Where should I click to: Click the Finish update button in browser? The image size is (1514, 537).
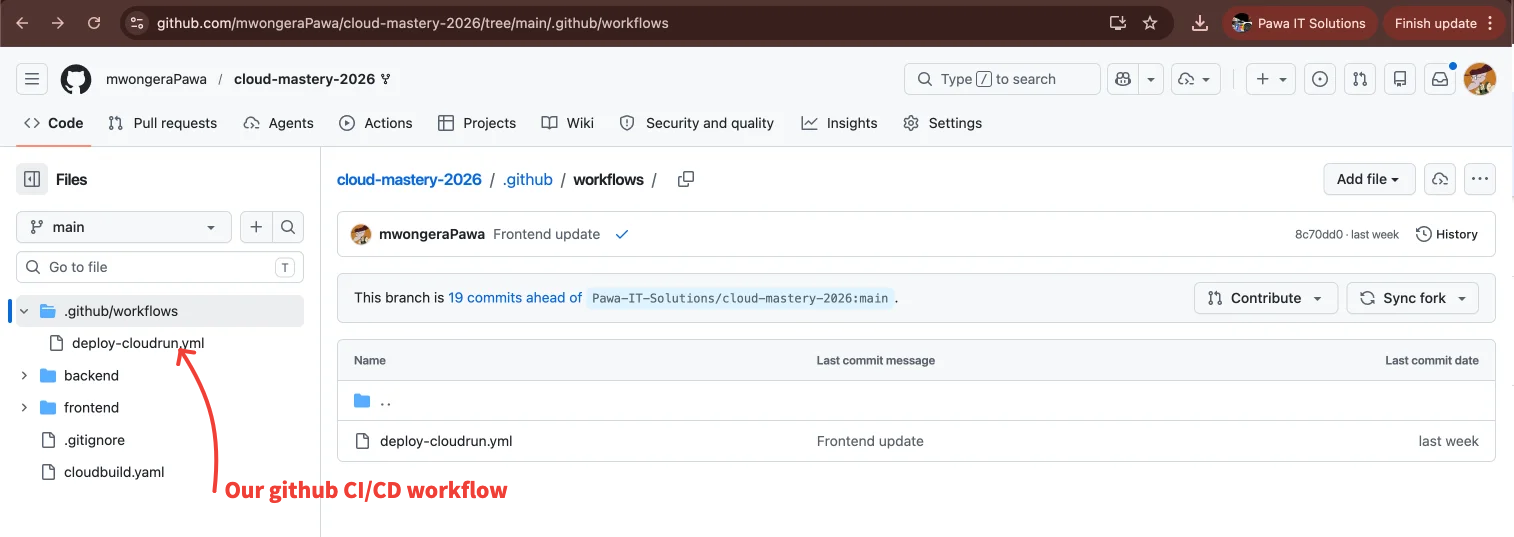[1435, 23]
